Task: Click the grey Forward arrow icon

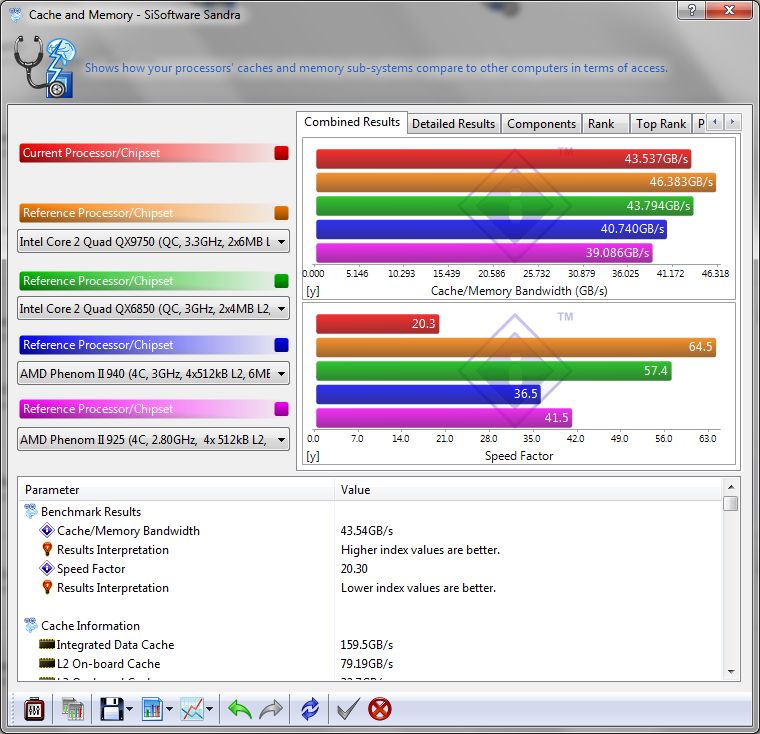Action: click(x=271, y=710)
